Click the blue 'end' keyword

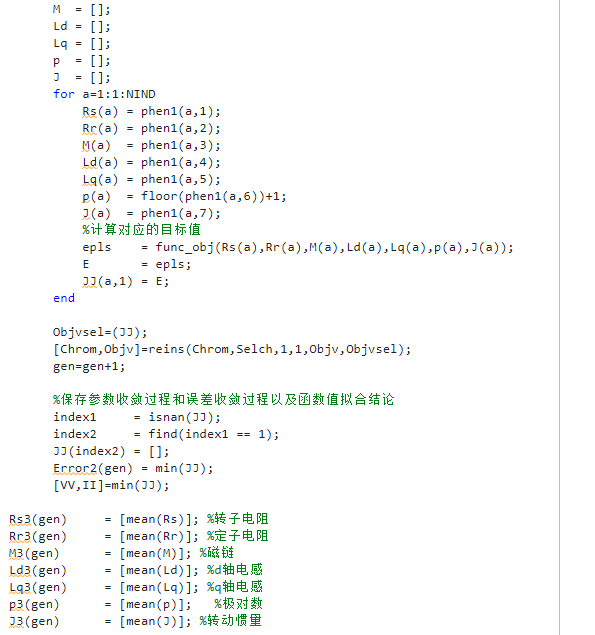pyautogui.click(x=64, y=298)
